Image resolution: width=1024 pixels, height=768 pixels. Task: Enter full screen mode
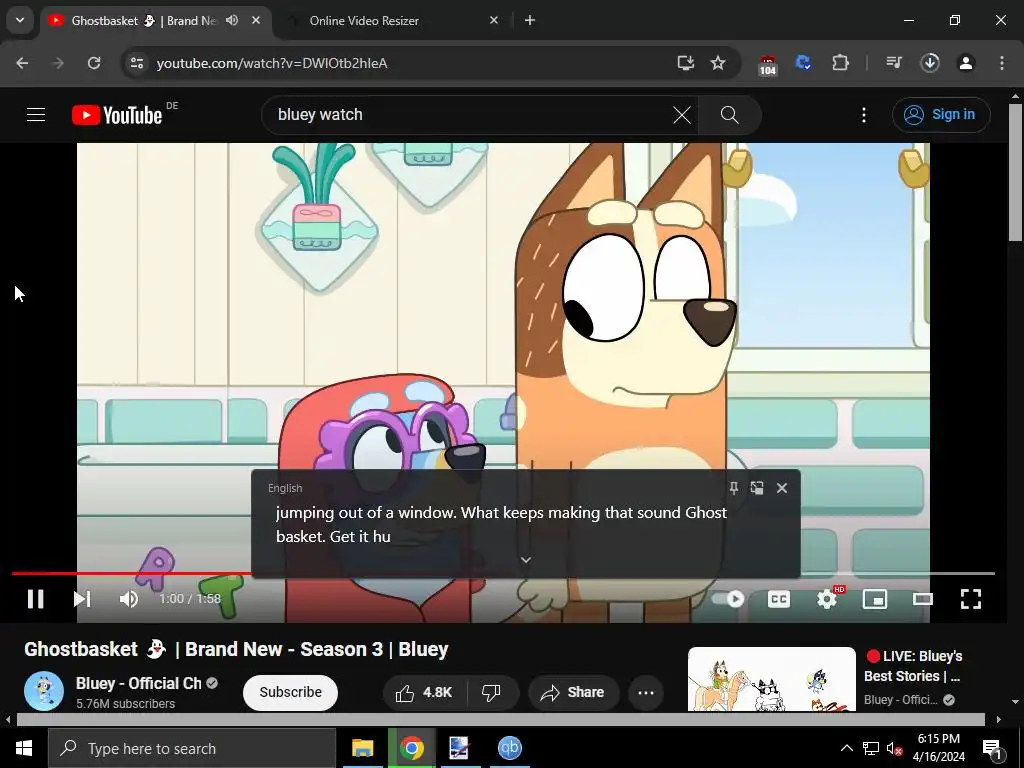tap(970, 599)
